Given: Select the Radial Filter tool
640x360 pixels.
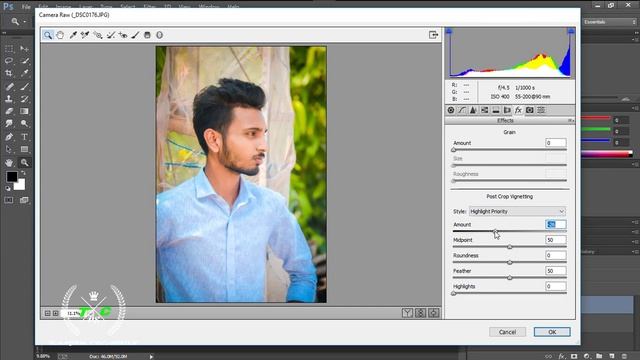Looking at the screenshot, I should pyautogui.click(x=160, y=35).
